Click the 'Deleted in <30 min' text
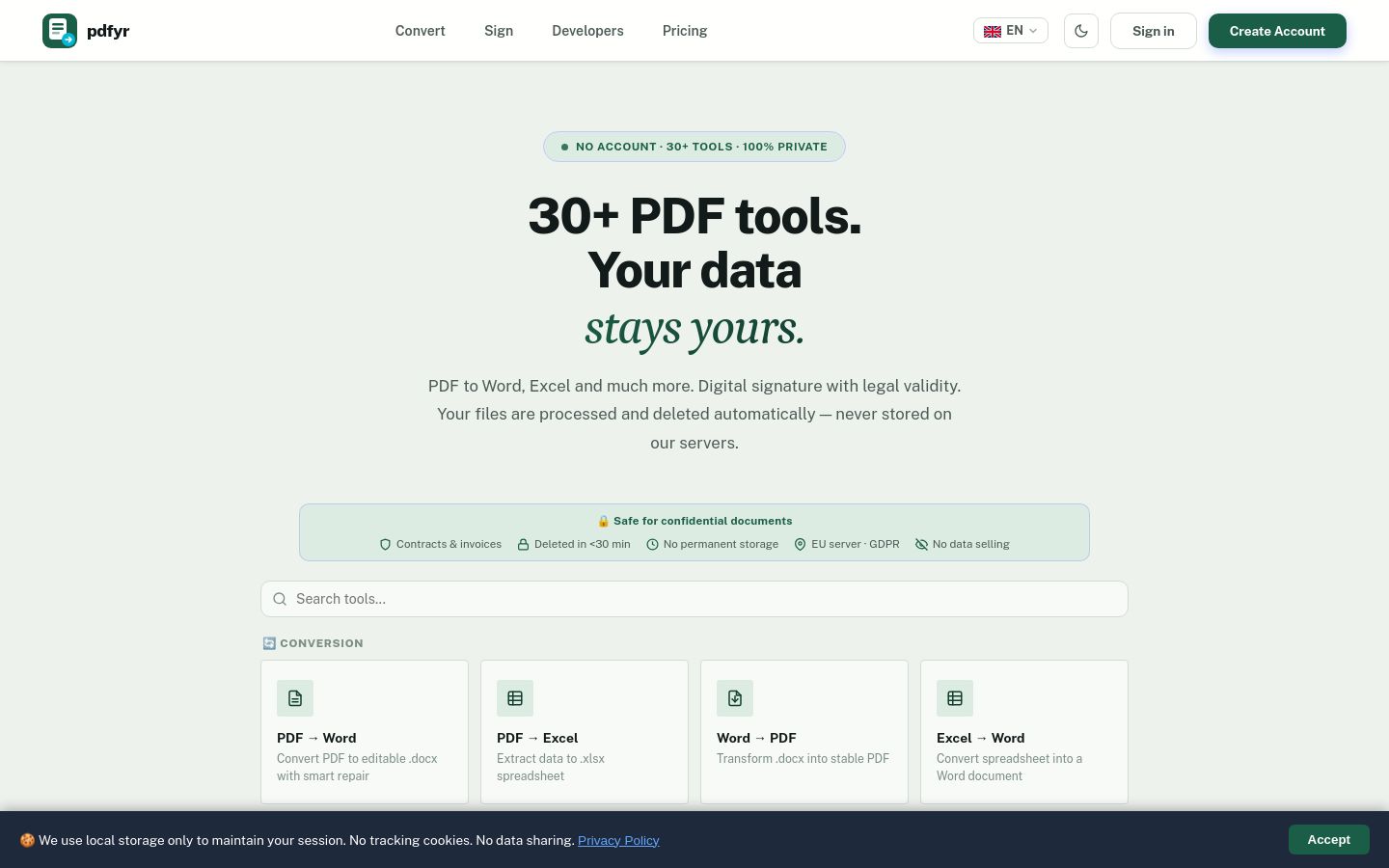This screenshot has height=868, width=1389. point(582,544)
